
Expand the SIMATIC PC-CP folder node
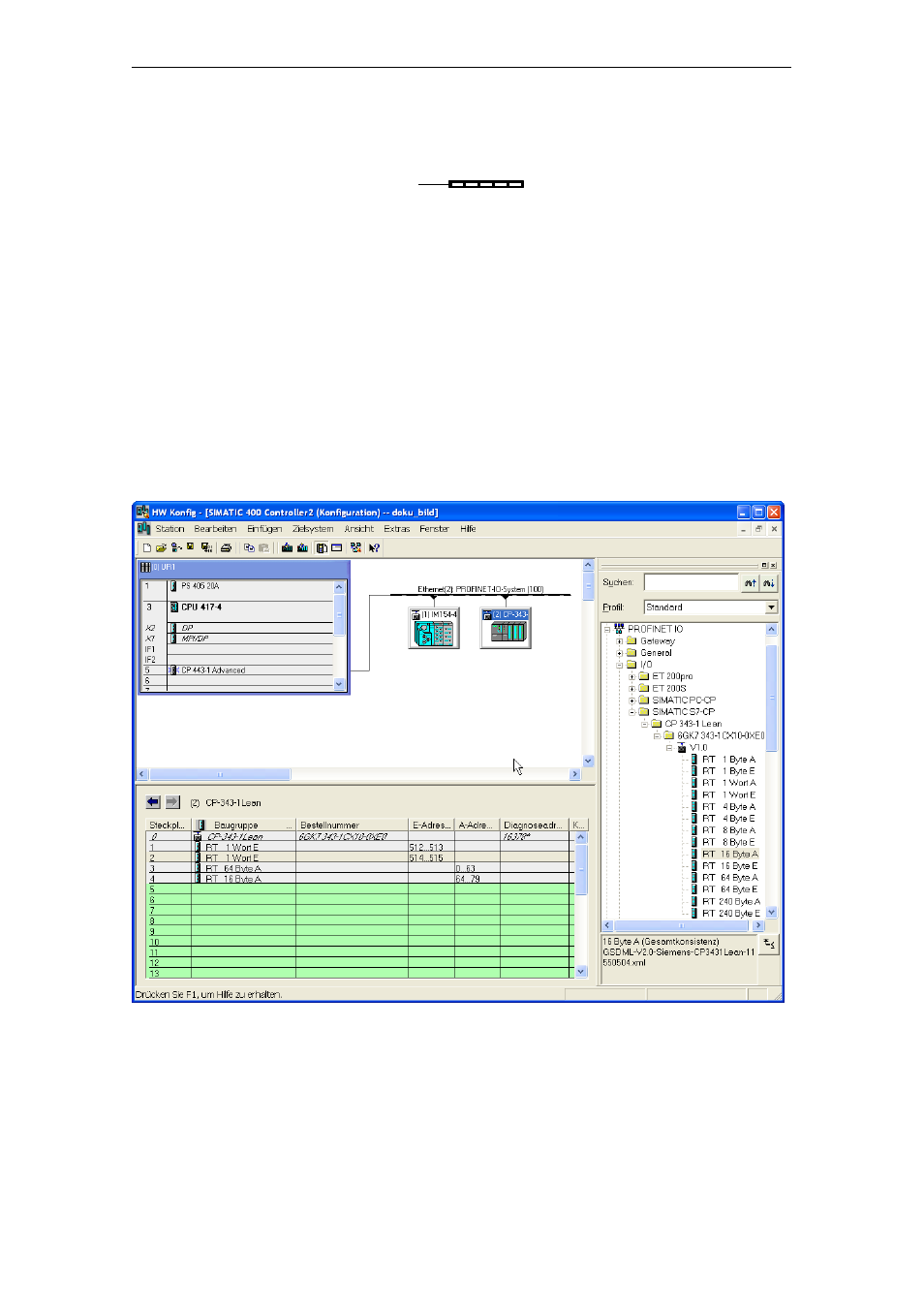632,701
